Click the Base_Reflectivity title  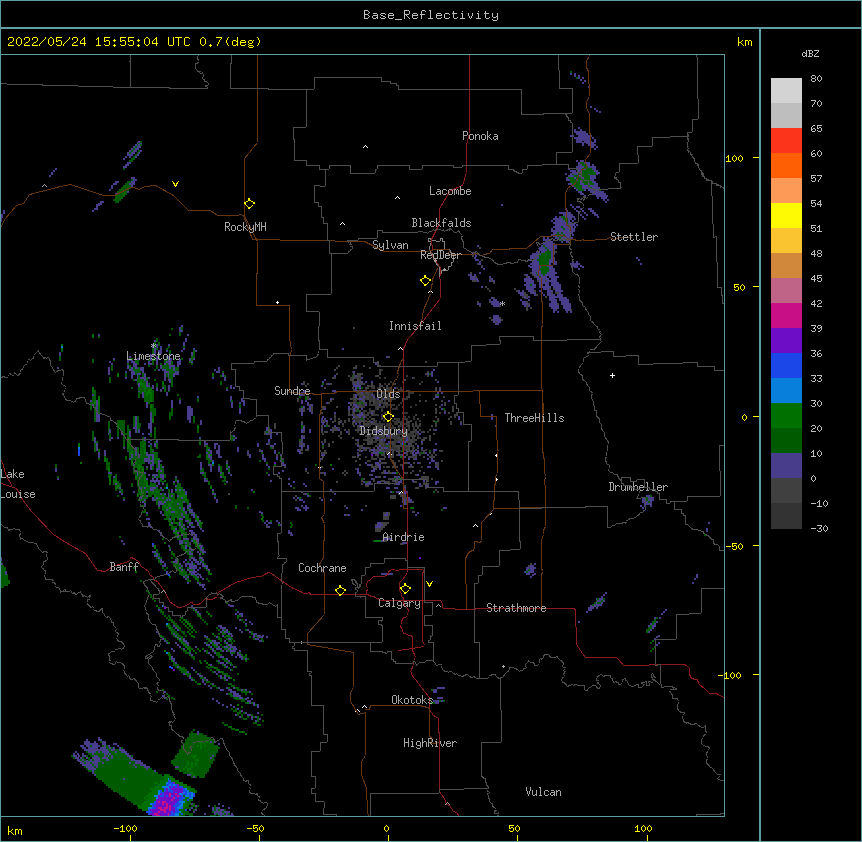[x=431, y=15]
